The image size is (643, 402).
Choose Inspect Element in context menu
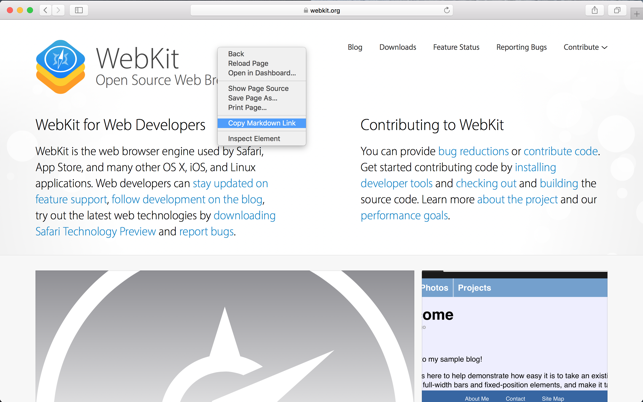tap(262, 139)
